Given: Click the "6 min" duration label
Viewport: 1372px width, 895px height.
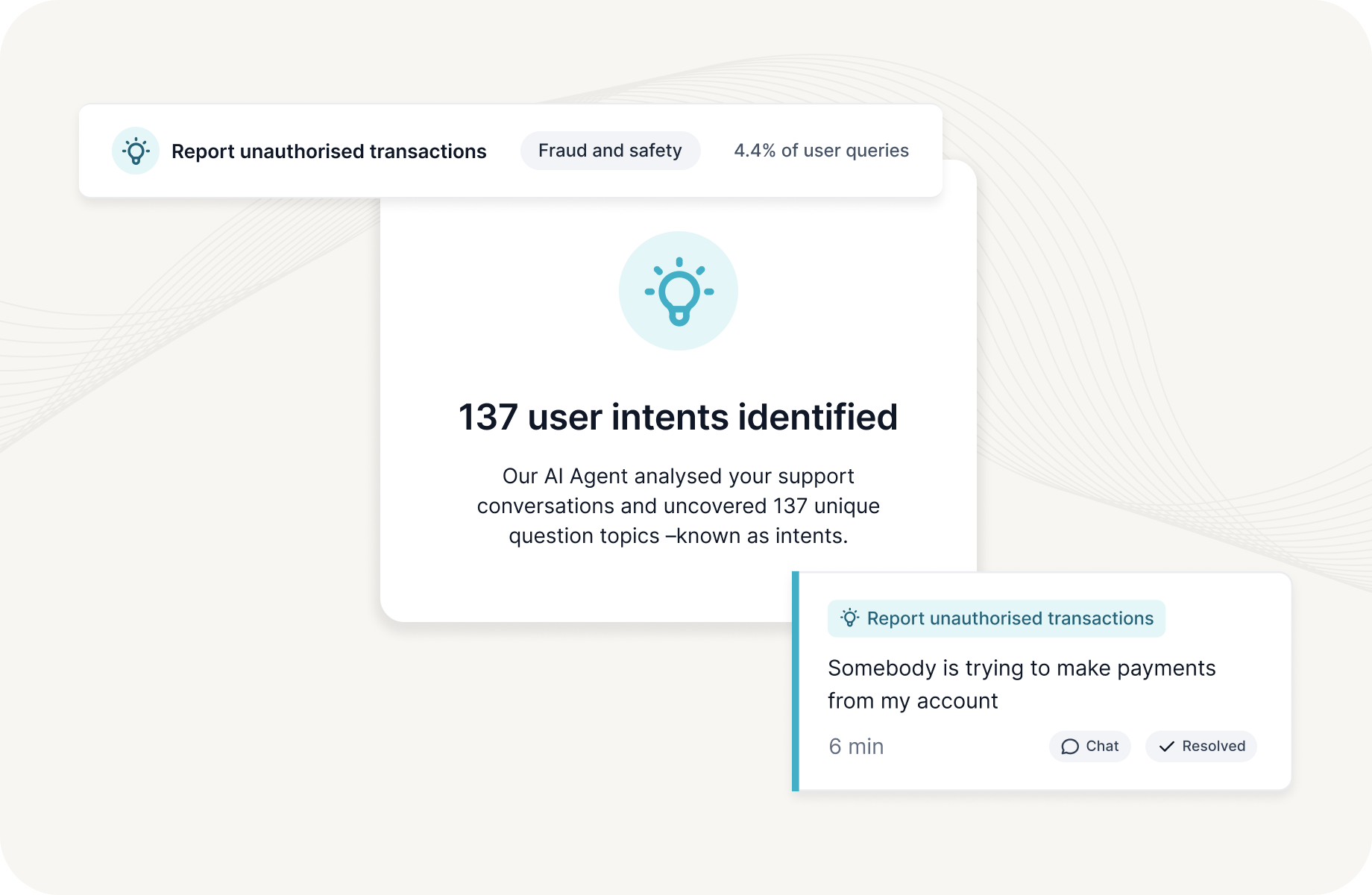Looking at the screenshot, I should tap(856, 747).
